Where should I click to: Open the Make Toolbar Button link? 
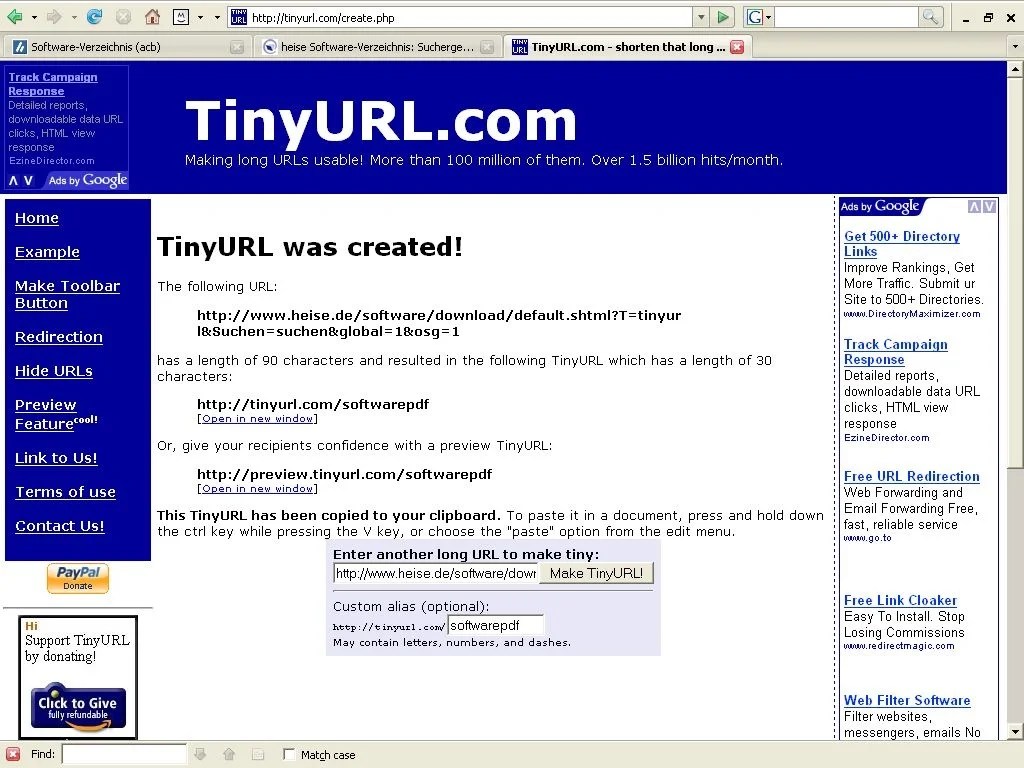pos(67,295)
